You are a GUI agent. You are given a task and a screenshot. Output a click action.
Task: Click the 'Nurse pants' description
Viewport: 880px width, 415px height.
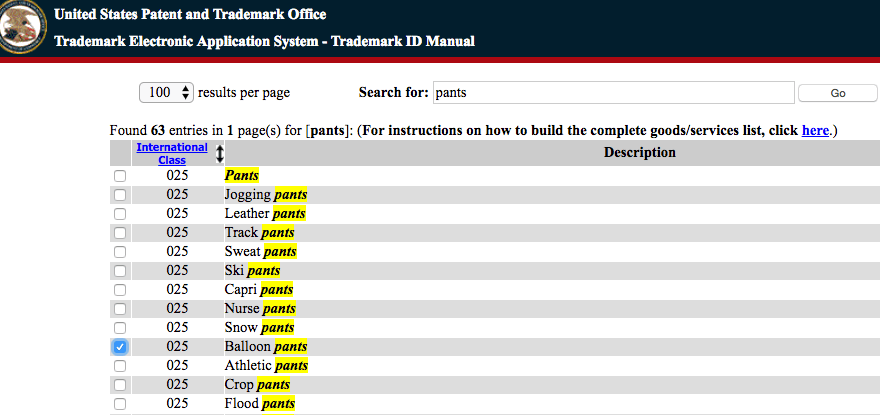(260, 309)
